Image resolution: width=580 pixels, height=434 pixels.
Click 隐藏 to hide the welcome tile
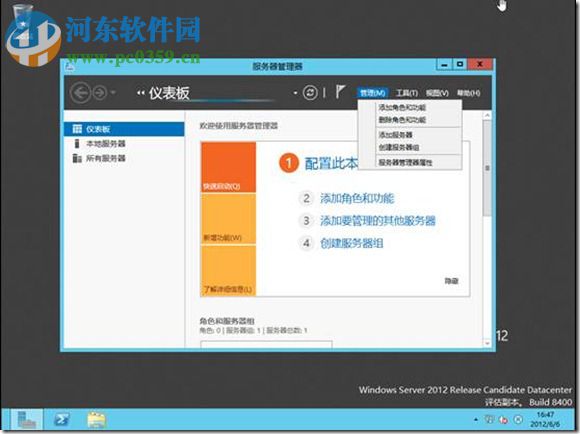[x=451, y=281]
